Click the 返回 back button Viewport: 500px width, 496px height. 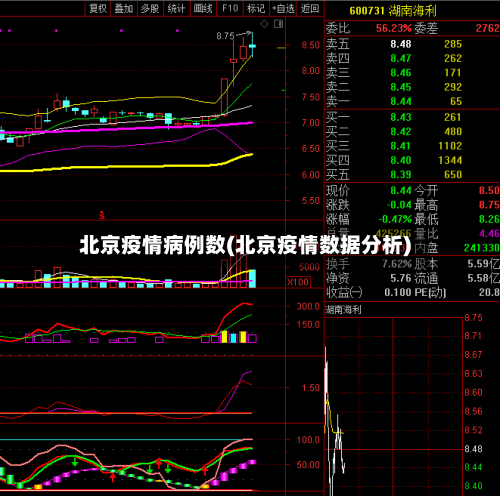[310, 8]
